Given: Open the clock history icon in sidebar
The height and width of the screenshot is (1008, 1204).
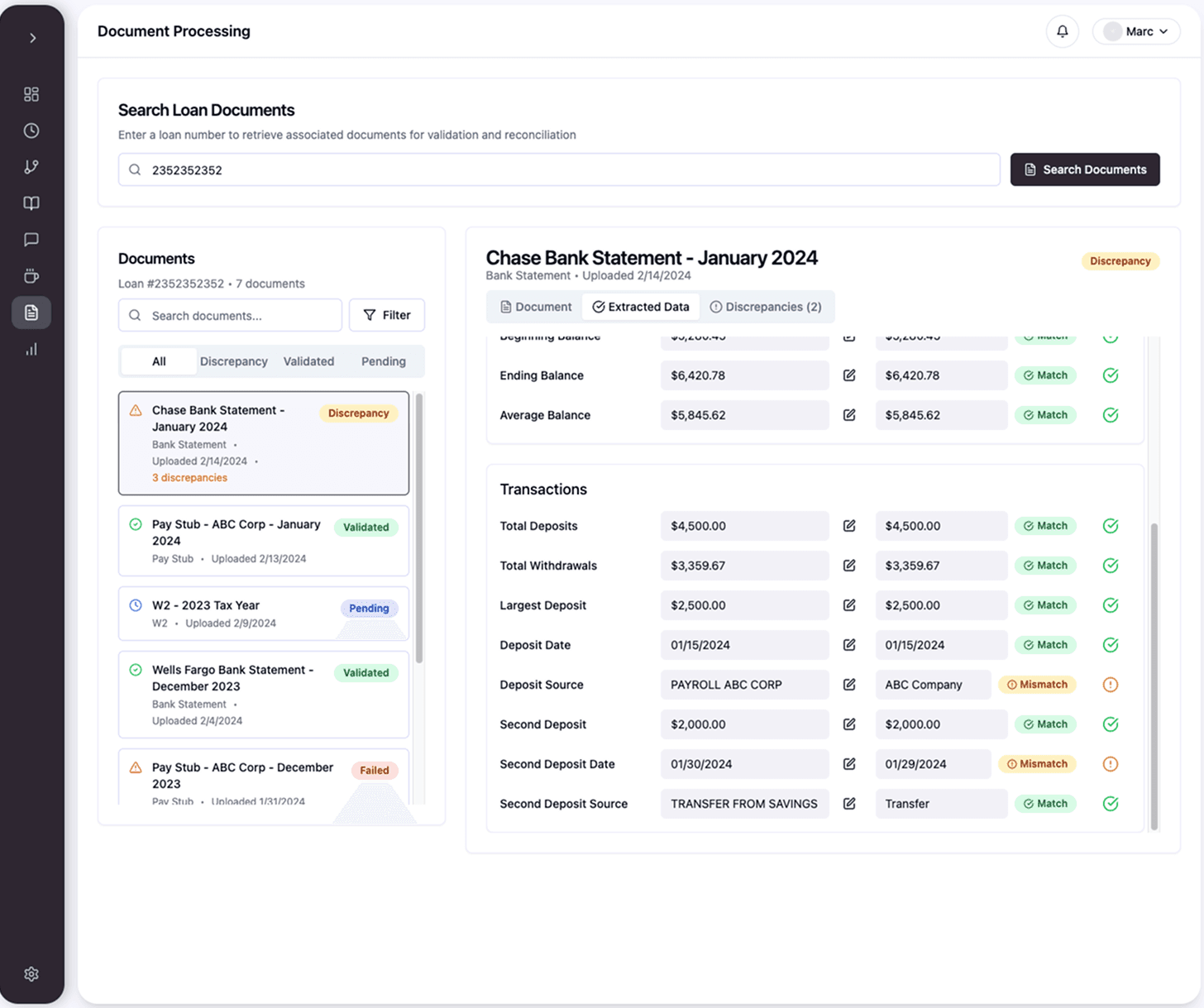Looking at the screenshot, I should tap(31, 131).
